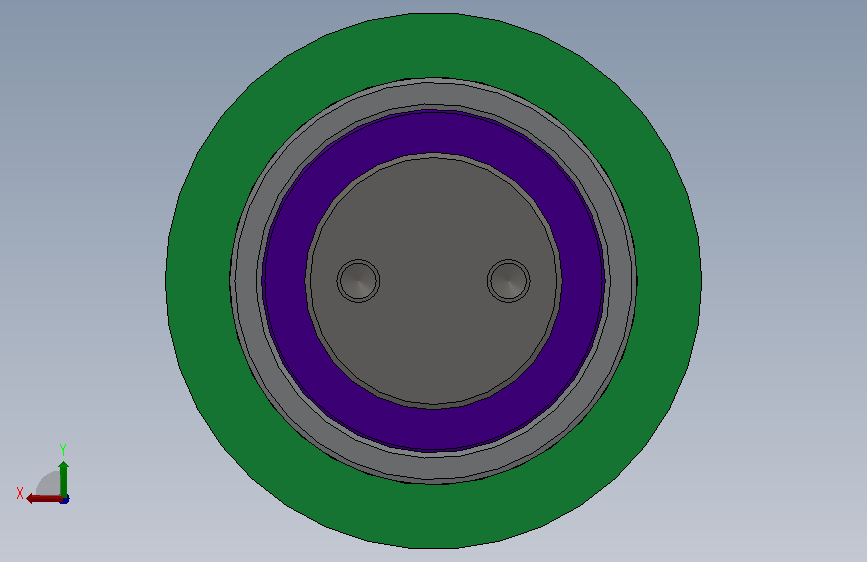Select the green outer ring of the model

[434, 45]
